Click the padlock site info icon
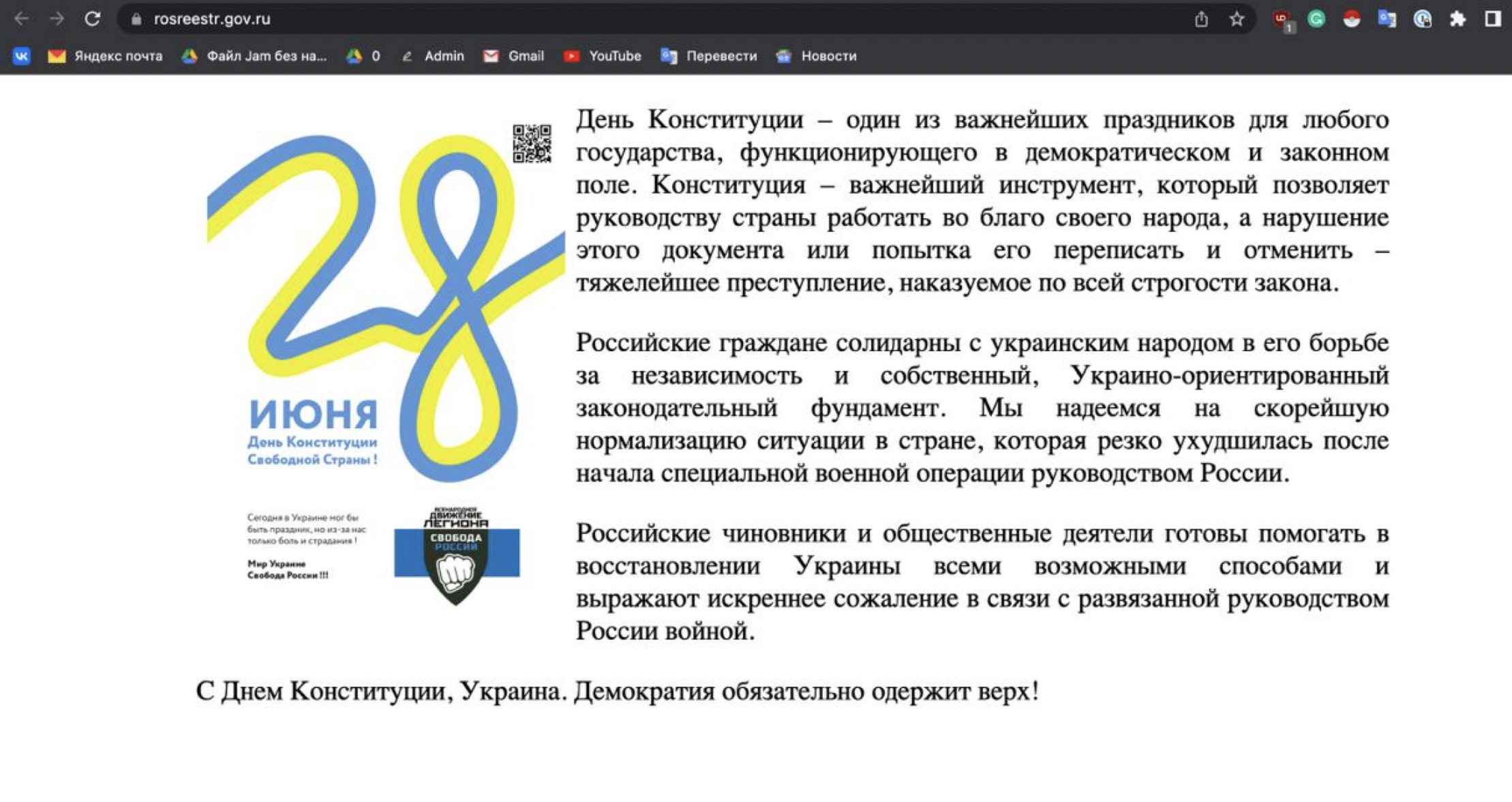The image size is (1512, 802). 136,19
